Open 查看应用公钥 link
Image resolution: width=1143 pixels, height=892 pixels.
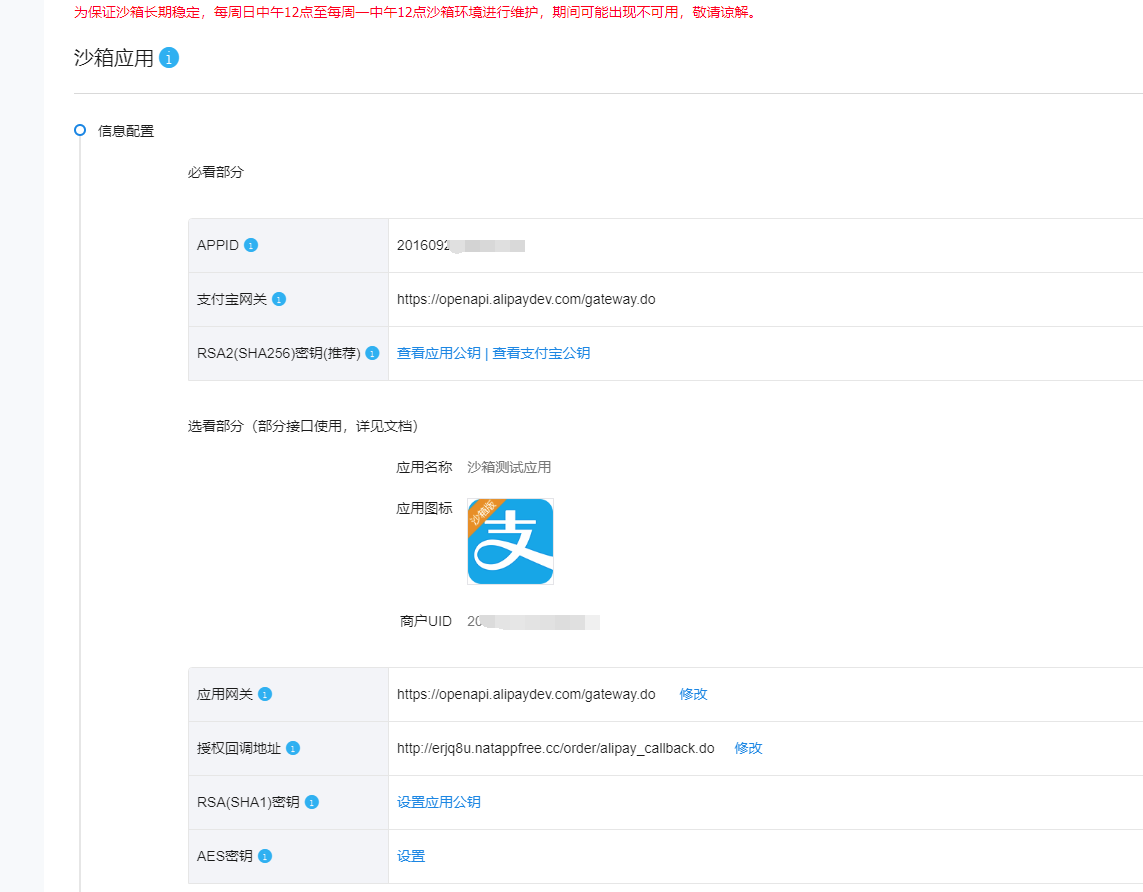(x=438, y=352)
